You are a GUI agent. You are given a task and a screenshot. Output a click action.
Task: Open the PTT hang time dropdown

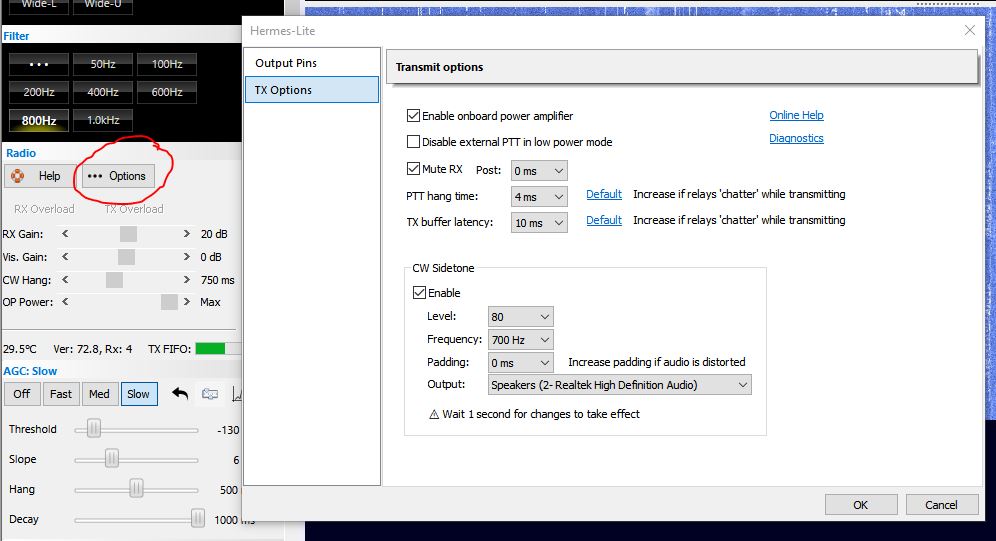tap(539, 196)
